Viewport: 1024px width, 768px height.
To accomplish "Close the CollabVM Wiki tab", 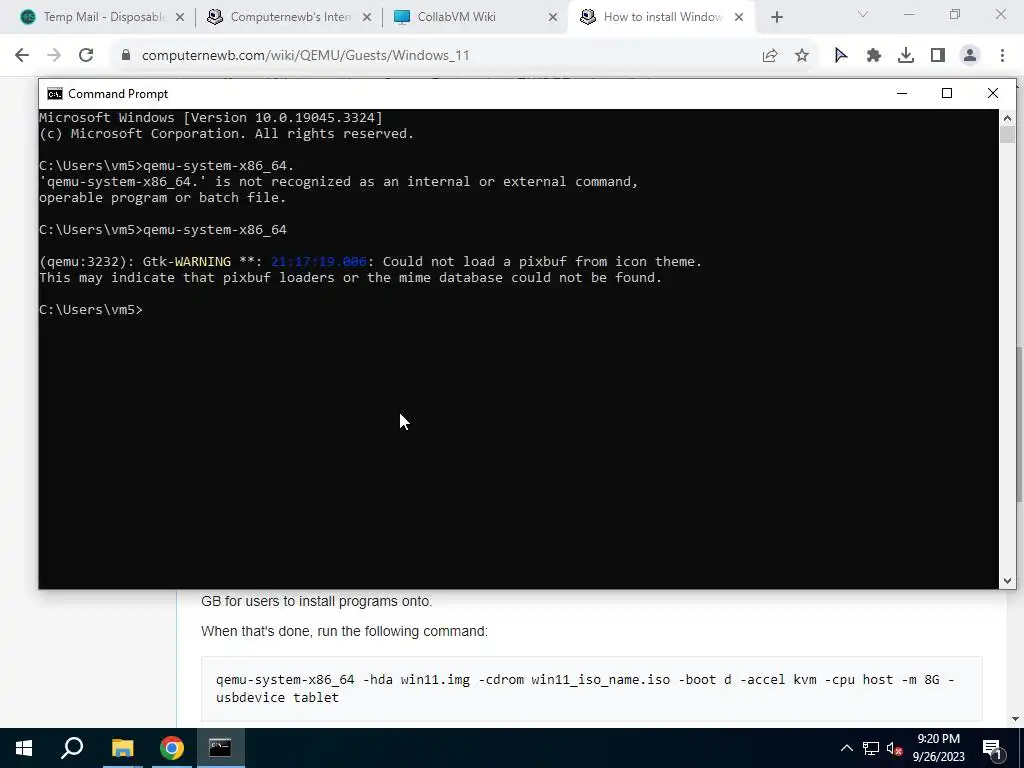I will [553, 17].
